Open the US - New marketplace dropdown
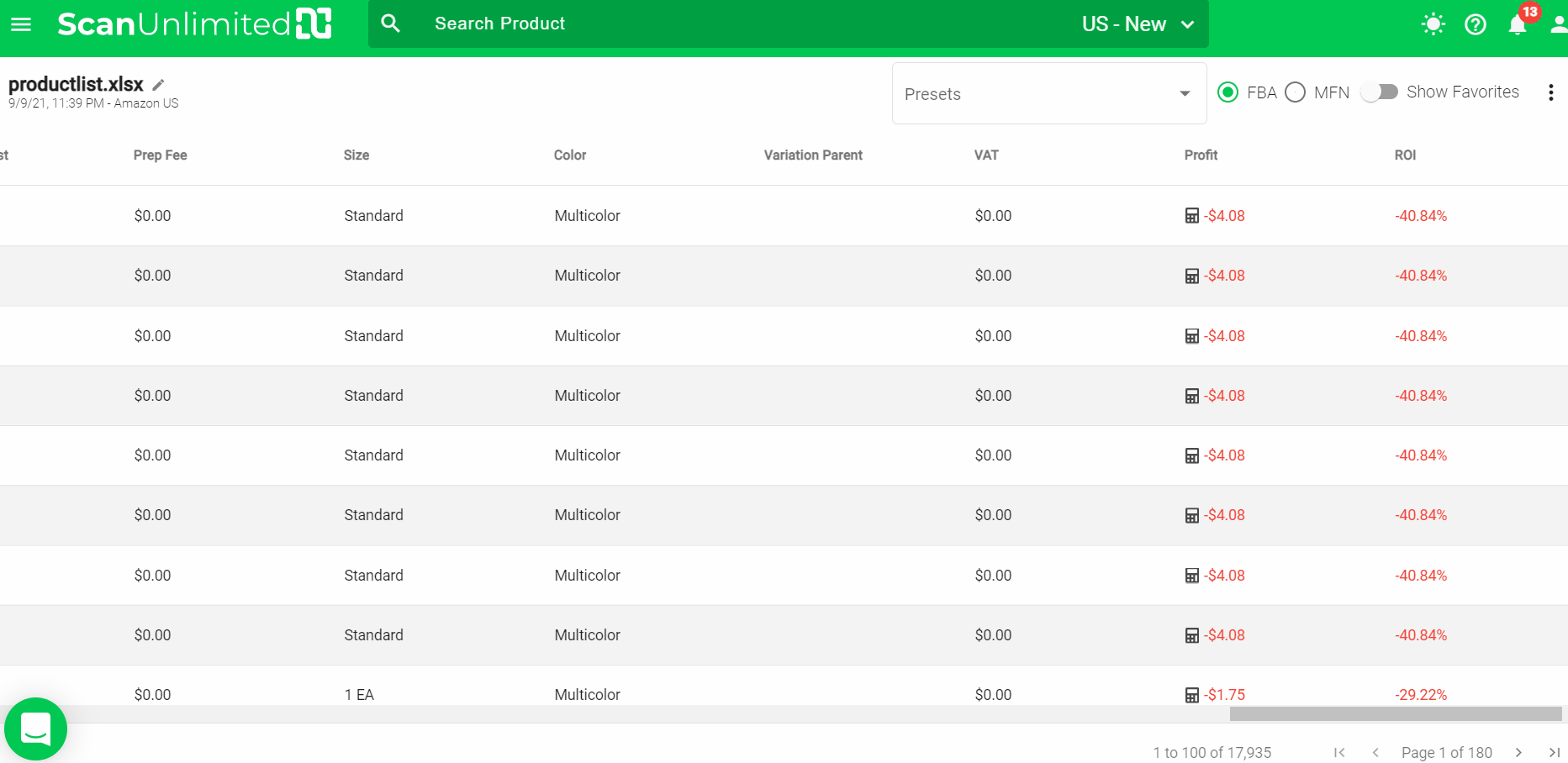This screenshot has height=763, width=1568. [x=1138, y=24]
